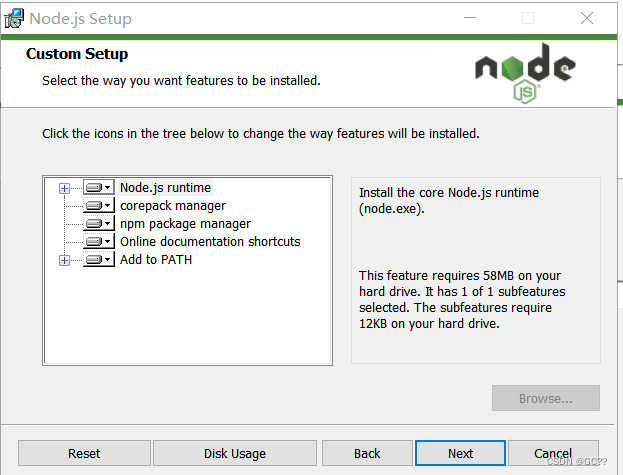Image resolution: width=623 pixels, height=475 pixels.
Task: Click the 'This feature requires 58MB' text
Action: pos(462,299)
